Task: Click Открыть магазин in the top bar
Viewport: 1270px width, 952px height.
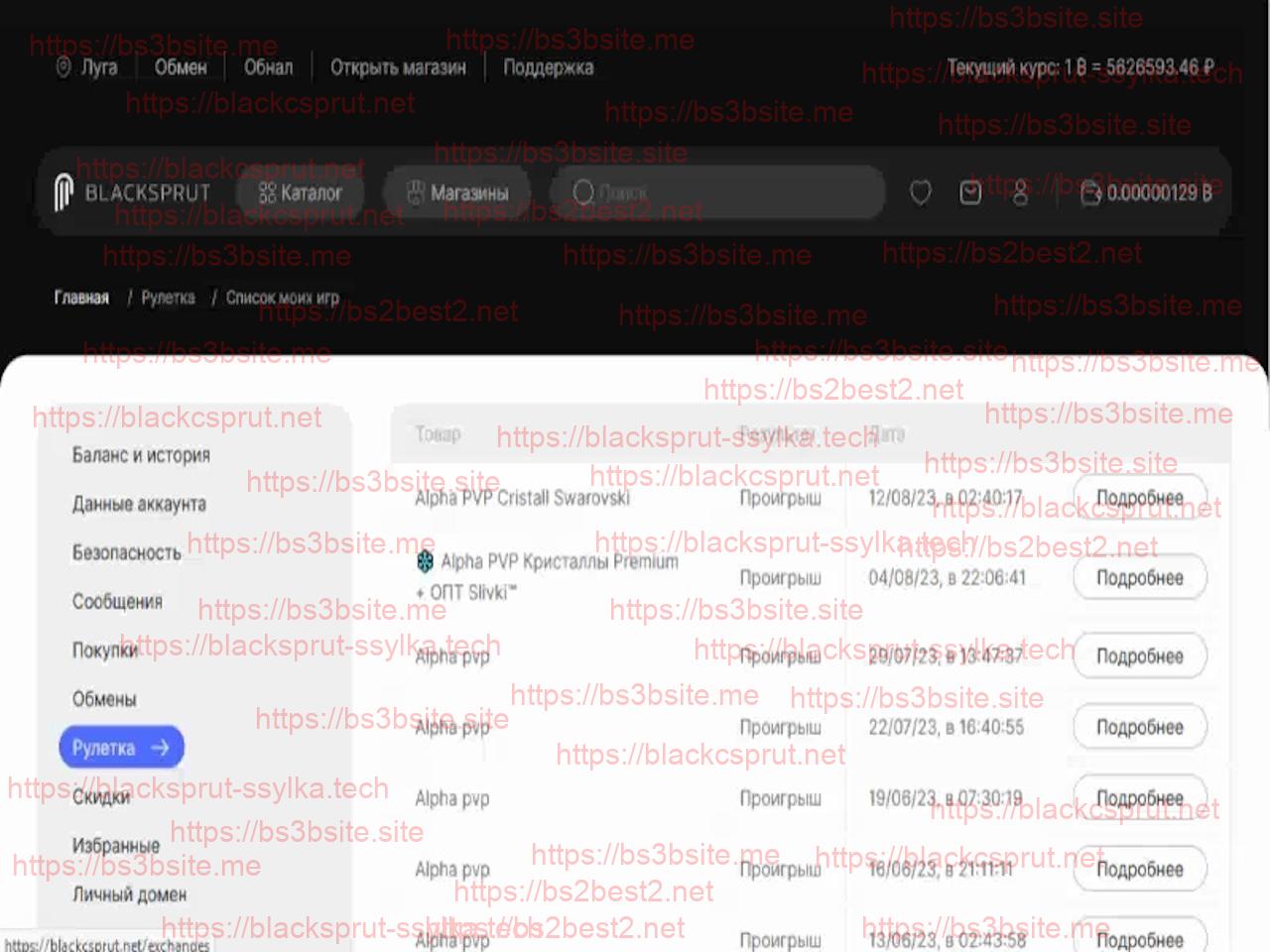Action: coord(398,67)
